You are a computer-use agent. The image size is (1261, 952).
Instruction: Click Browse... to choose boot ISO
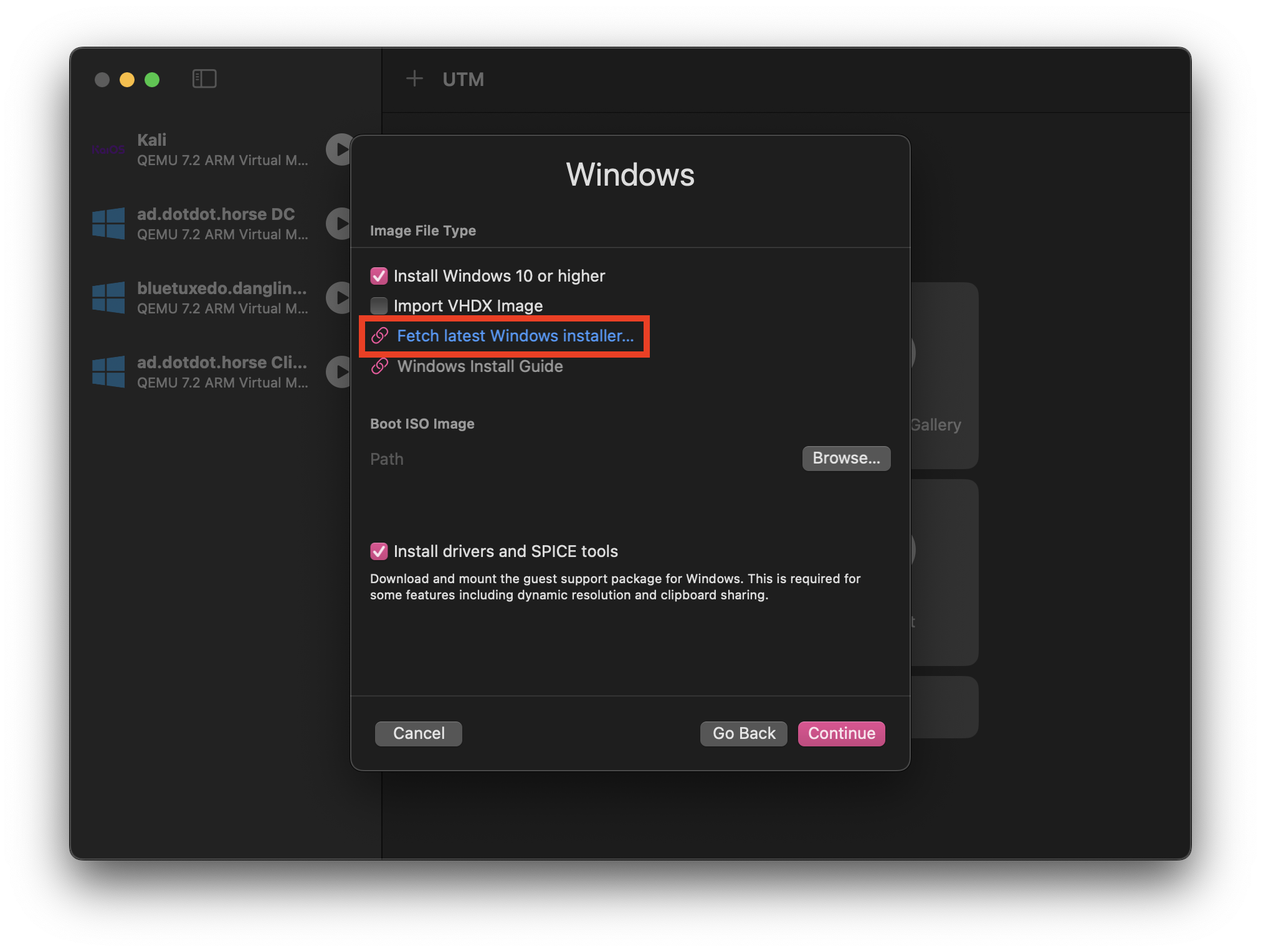point(846,459)
